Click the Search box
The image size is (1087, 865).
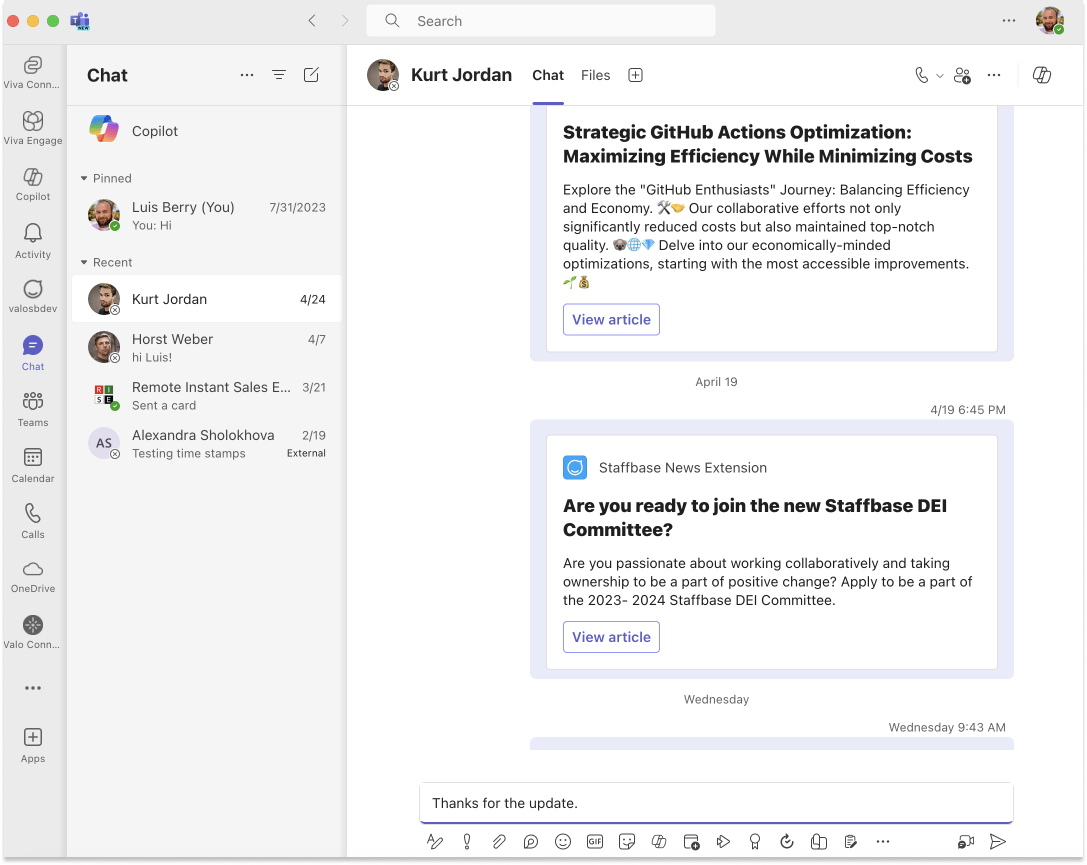click(541, 21)
